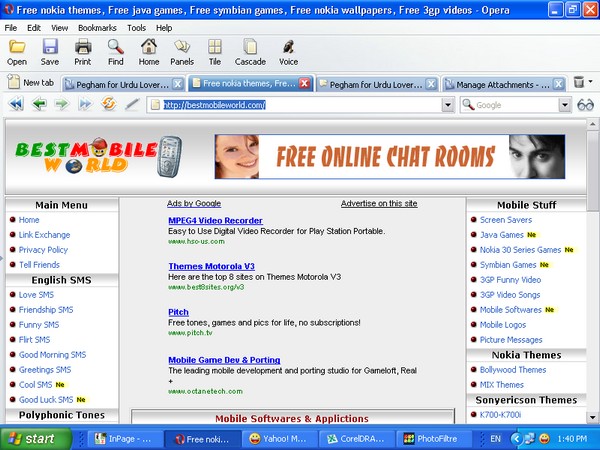600x450 pixels.
Task: Click the EN language indicator in the taskbar
Action: 496,439
